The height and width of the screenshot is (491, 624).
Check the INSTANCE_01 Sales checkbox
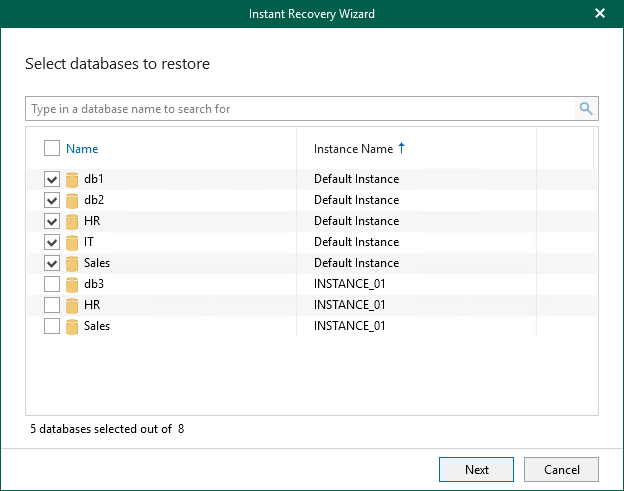52,327
